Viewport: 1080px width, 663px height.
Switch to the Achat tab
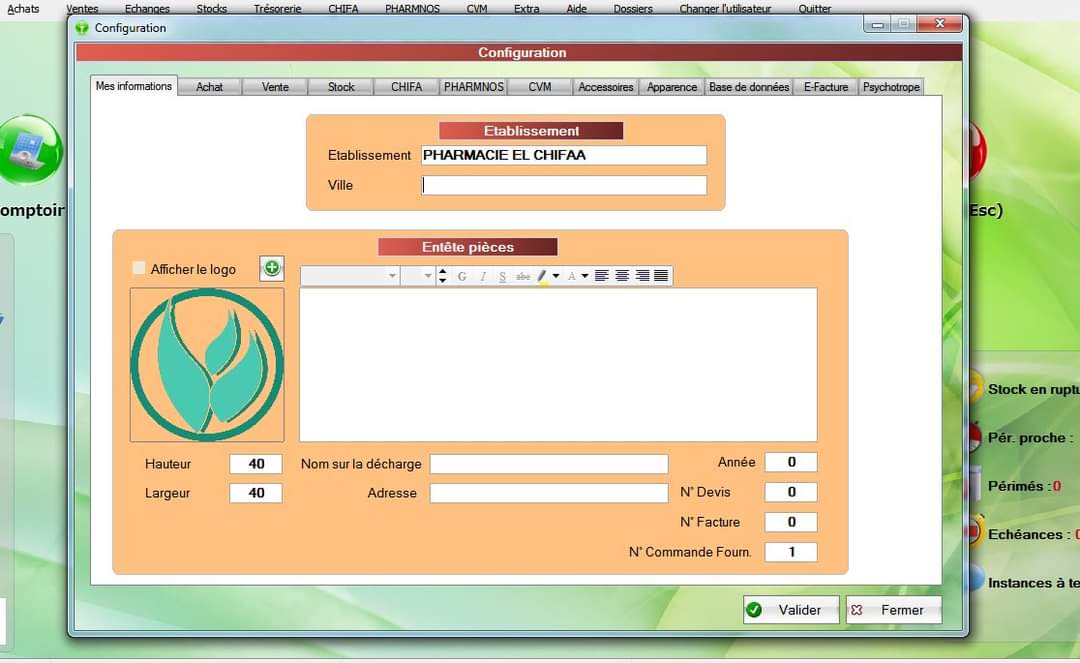[209, 87]
